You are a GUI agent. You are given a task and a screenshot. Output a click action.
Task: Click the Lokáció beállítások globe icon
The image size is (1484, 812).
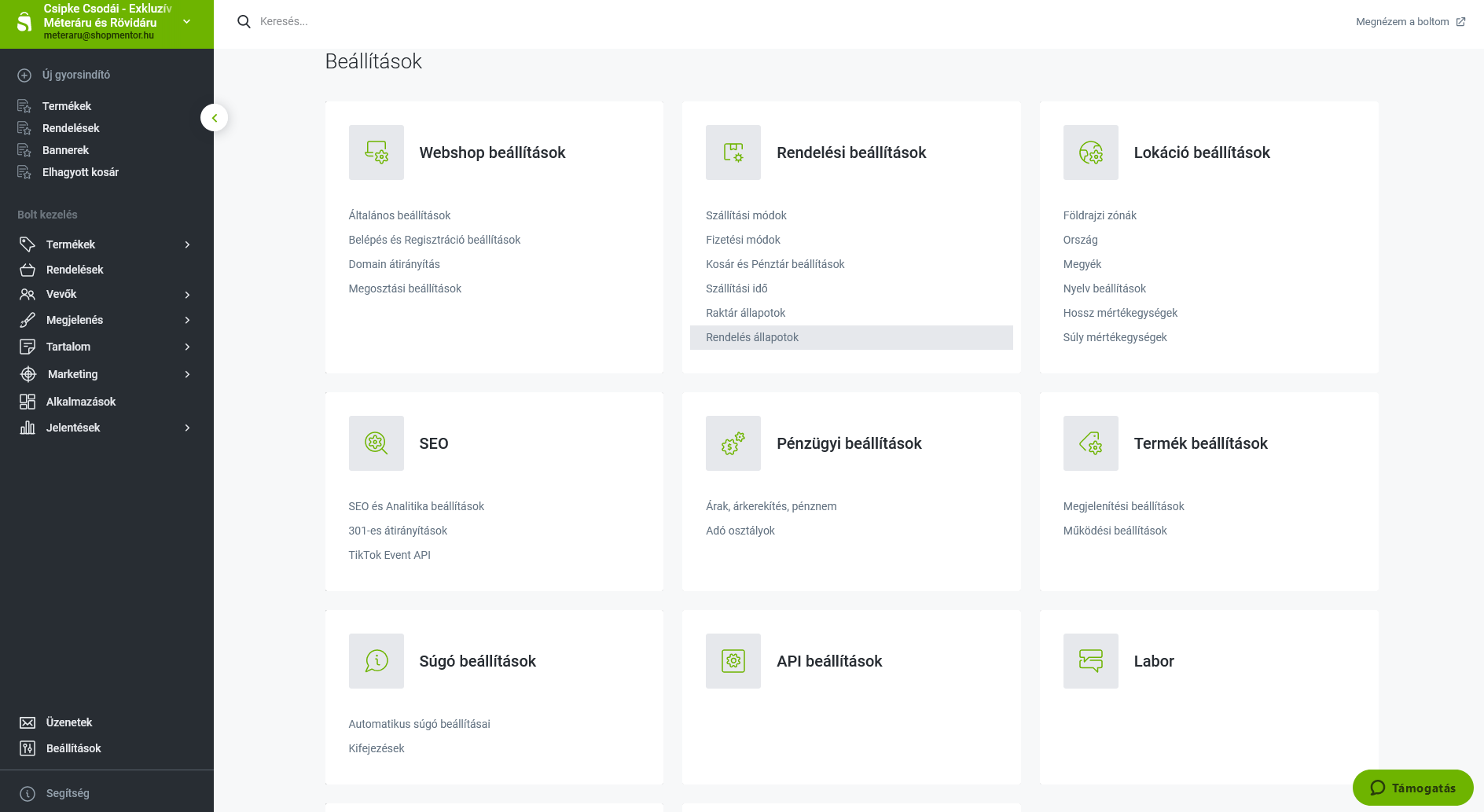click(1090, 152)
